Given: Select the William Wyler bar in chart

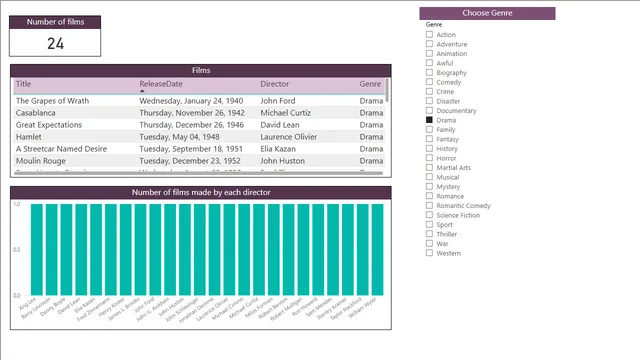Looking at the screenshot, I should point(378,249).
